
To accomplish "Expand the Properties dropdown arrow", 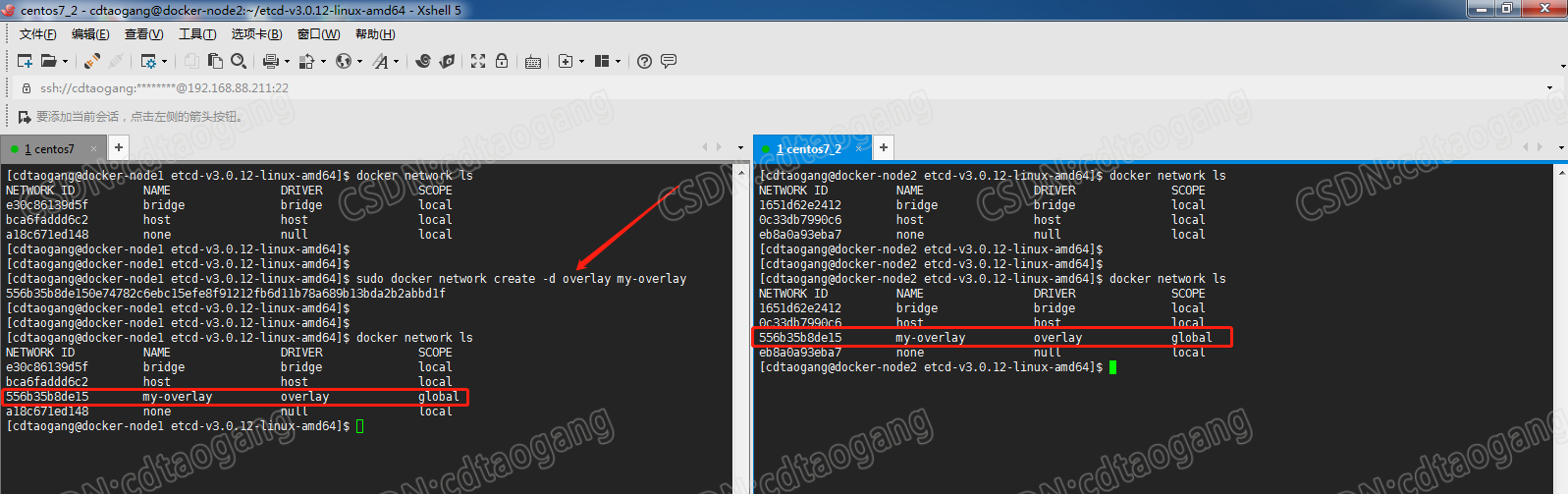I will (164, 62).
